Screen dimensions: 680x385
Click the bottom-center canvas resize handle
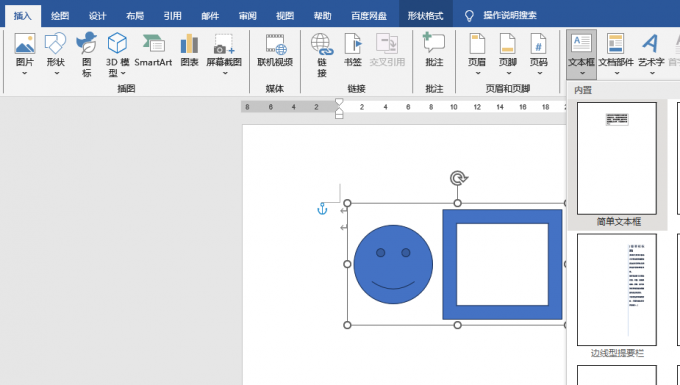point(458,325)
